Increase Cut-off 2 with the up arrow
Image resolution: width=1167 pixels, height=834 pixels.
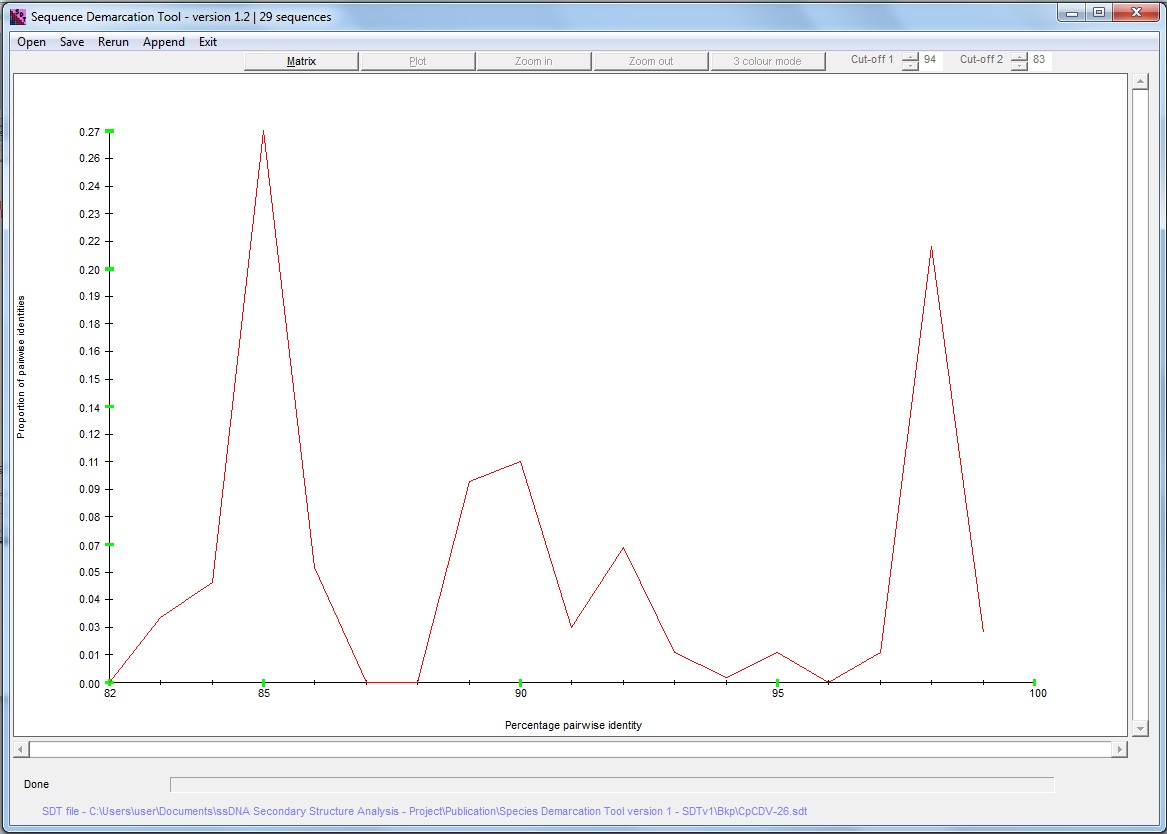pyautogui.click(x=1020, y=55)
